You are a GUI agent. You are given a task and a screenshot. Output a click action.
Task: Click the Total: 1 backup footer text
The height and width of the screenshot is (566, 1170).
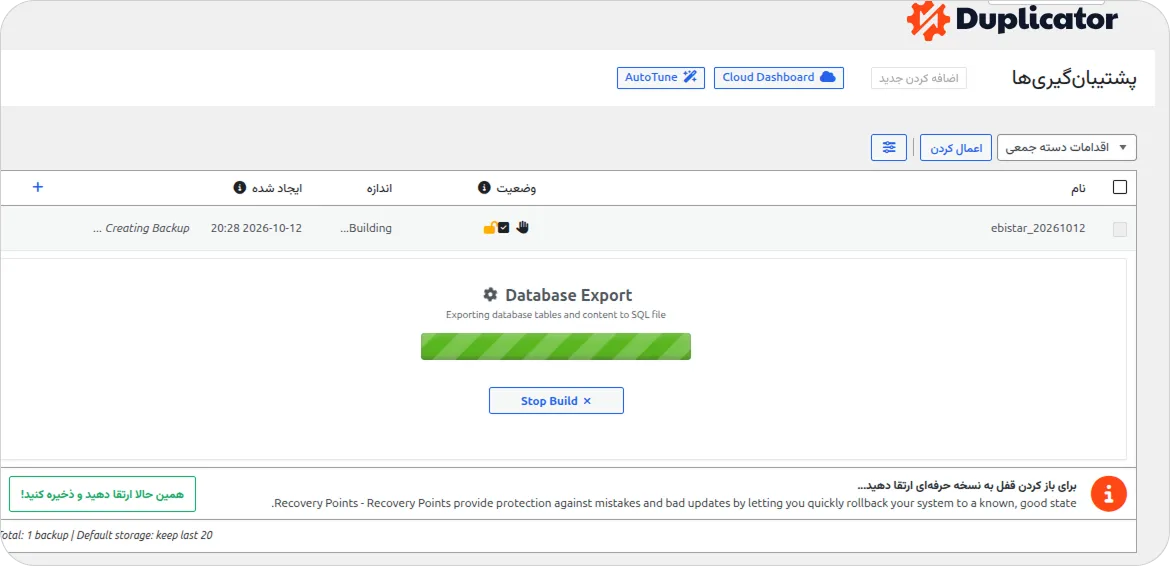pos(107,535)
